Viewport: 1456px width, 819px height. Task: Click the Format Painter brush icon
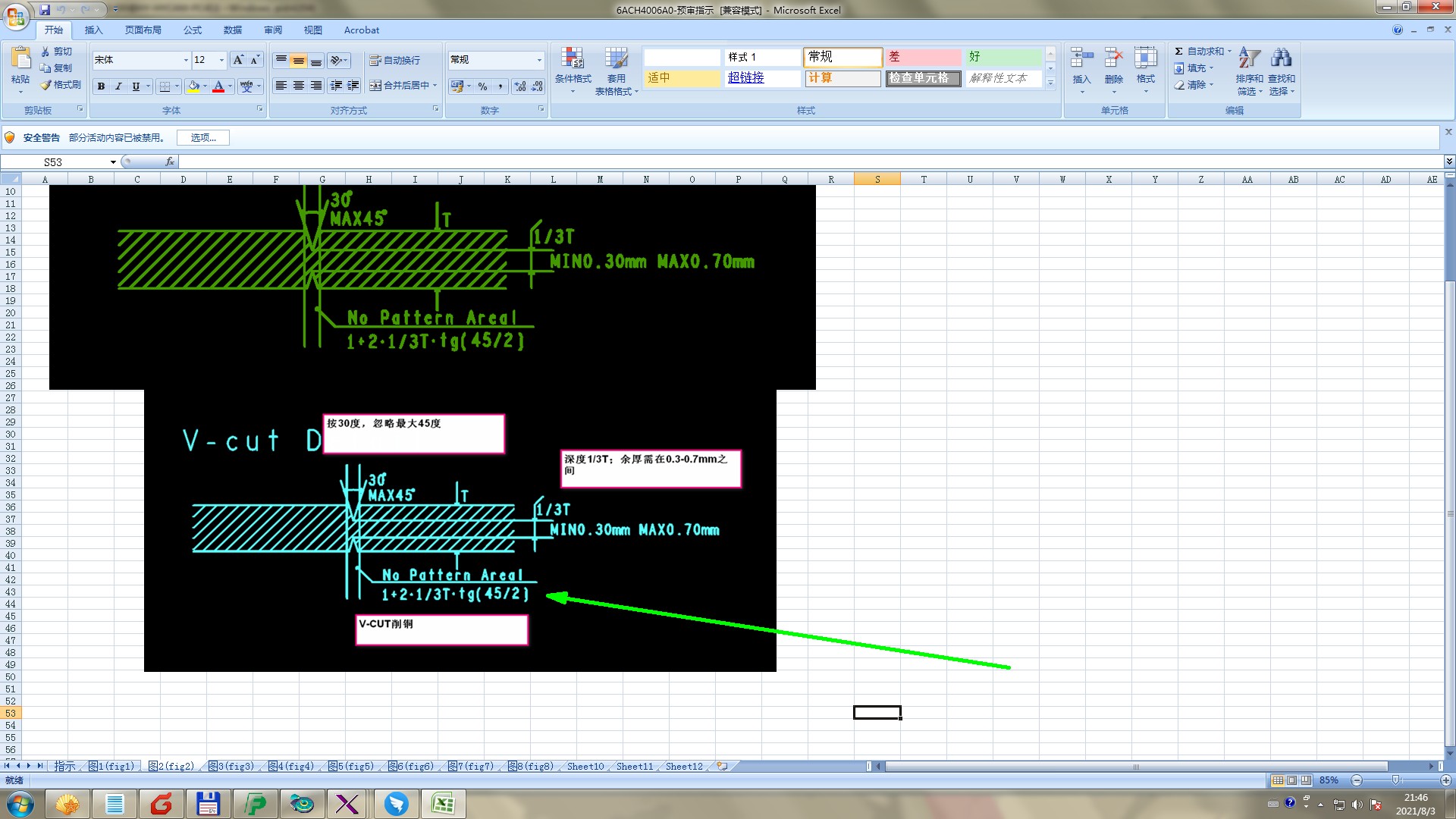point(46,85)
